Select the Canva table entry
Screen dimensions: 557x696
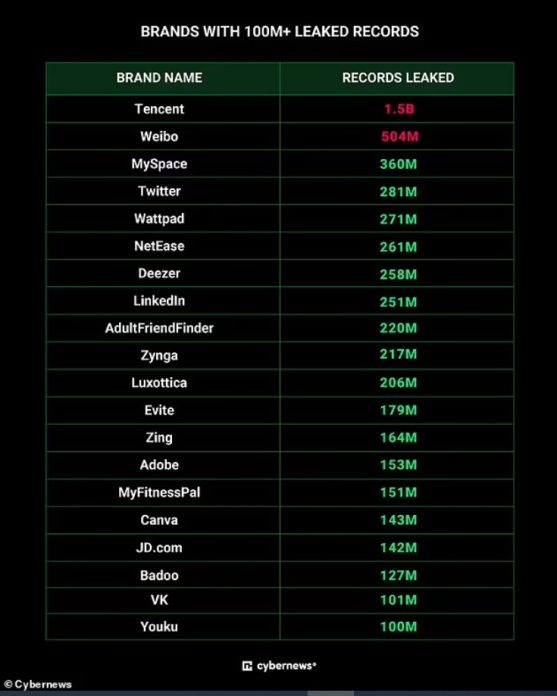click(x=159, y=520)
